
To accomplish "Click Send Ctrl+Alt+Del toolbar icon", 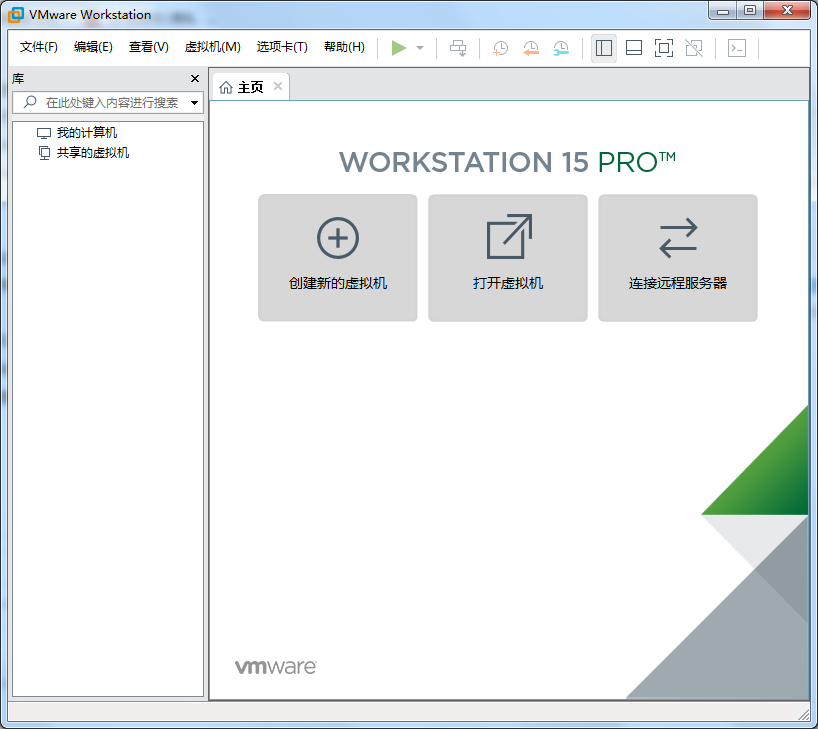I will [x=458, y=48].
